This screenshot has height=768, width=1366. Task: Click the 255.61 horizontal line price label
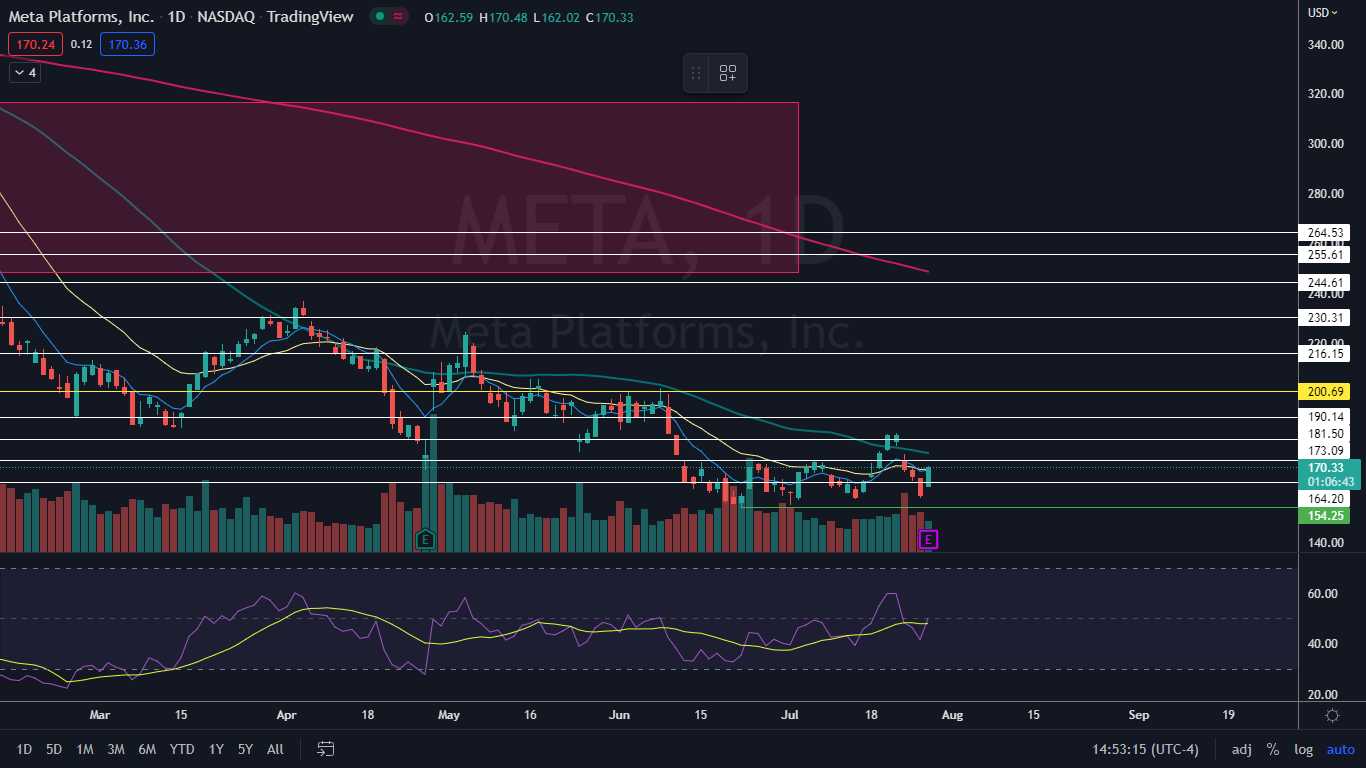1324,255
